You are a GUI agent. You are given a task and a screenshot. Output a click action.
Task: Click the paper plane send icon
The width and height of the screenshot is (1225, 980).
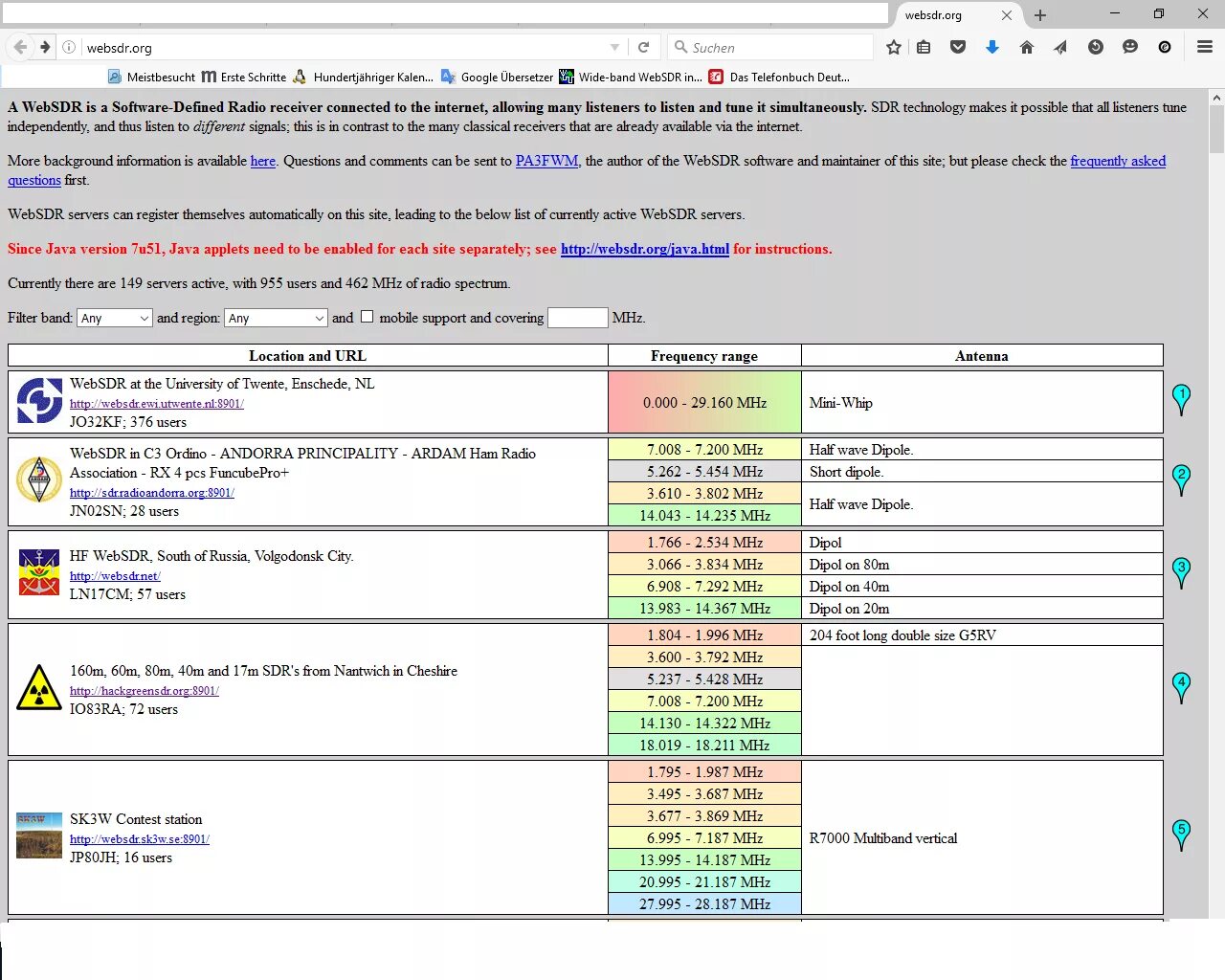click(x=1060, y=47)
